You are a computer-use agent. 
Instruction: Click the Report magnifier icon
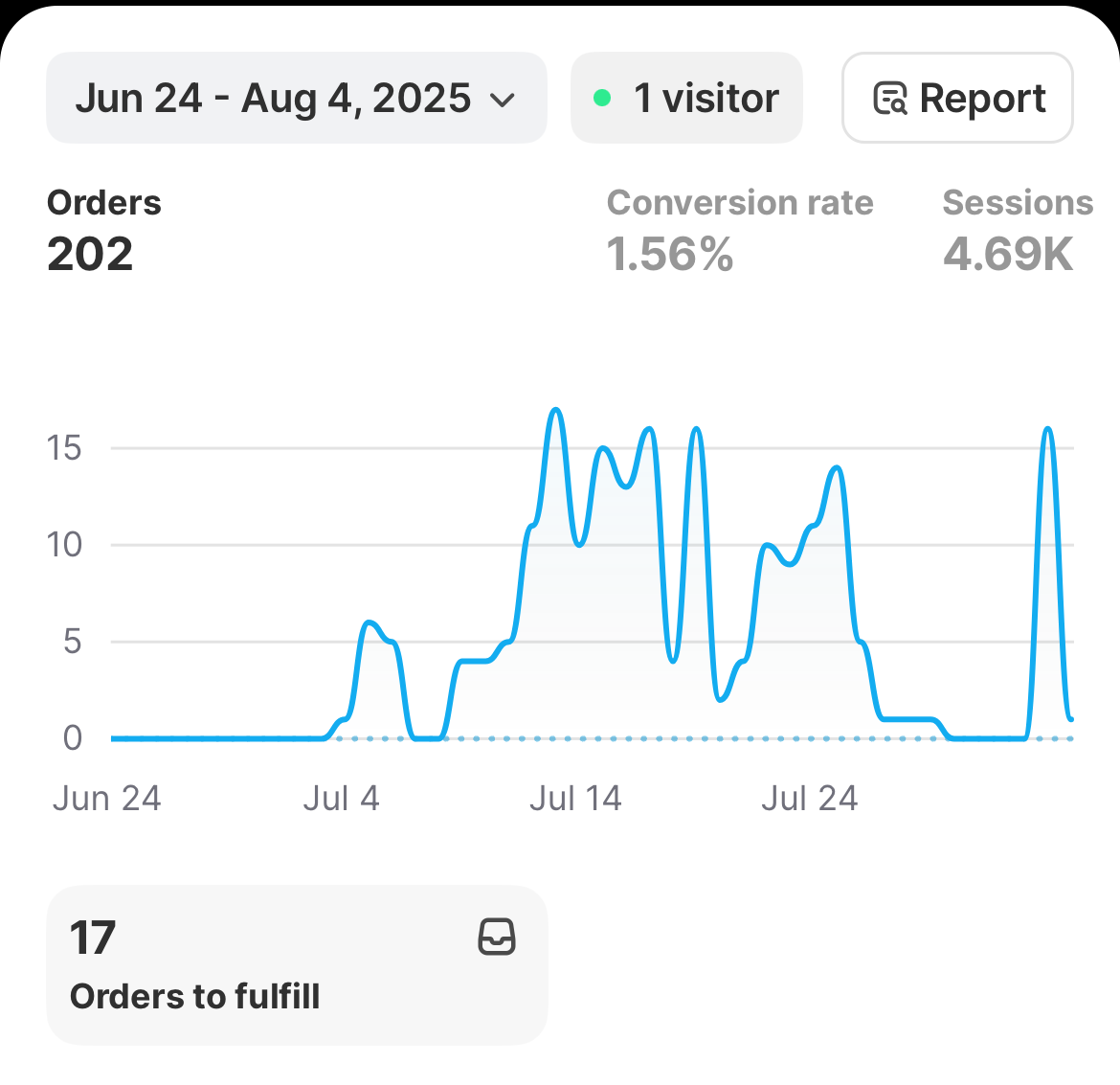[x=890, y=99]
